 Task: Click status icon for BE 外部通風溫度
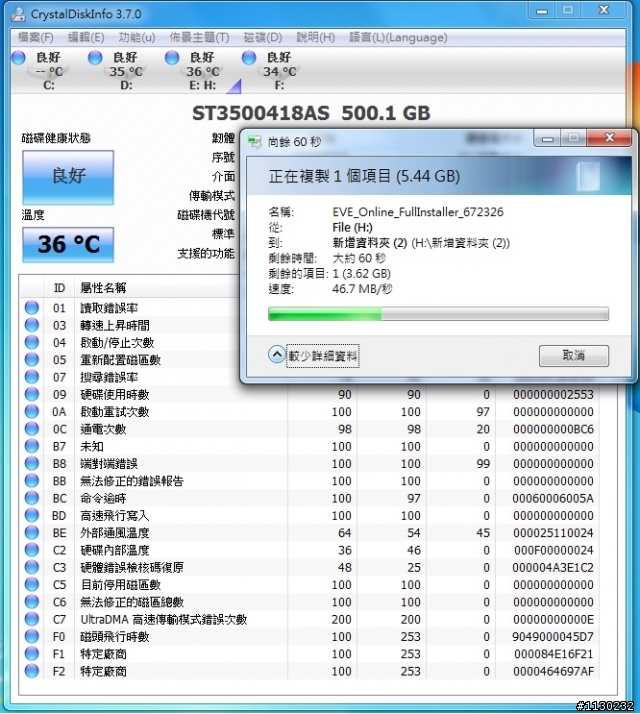pyautogui.click(x=31, y=533)
